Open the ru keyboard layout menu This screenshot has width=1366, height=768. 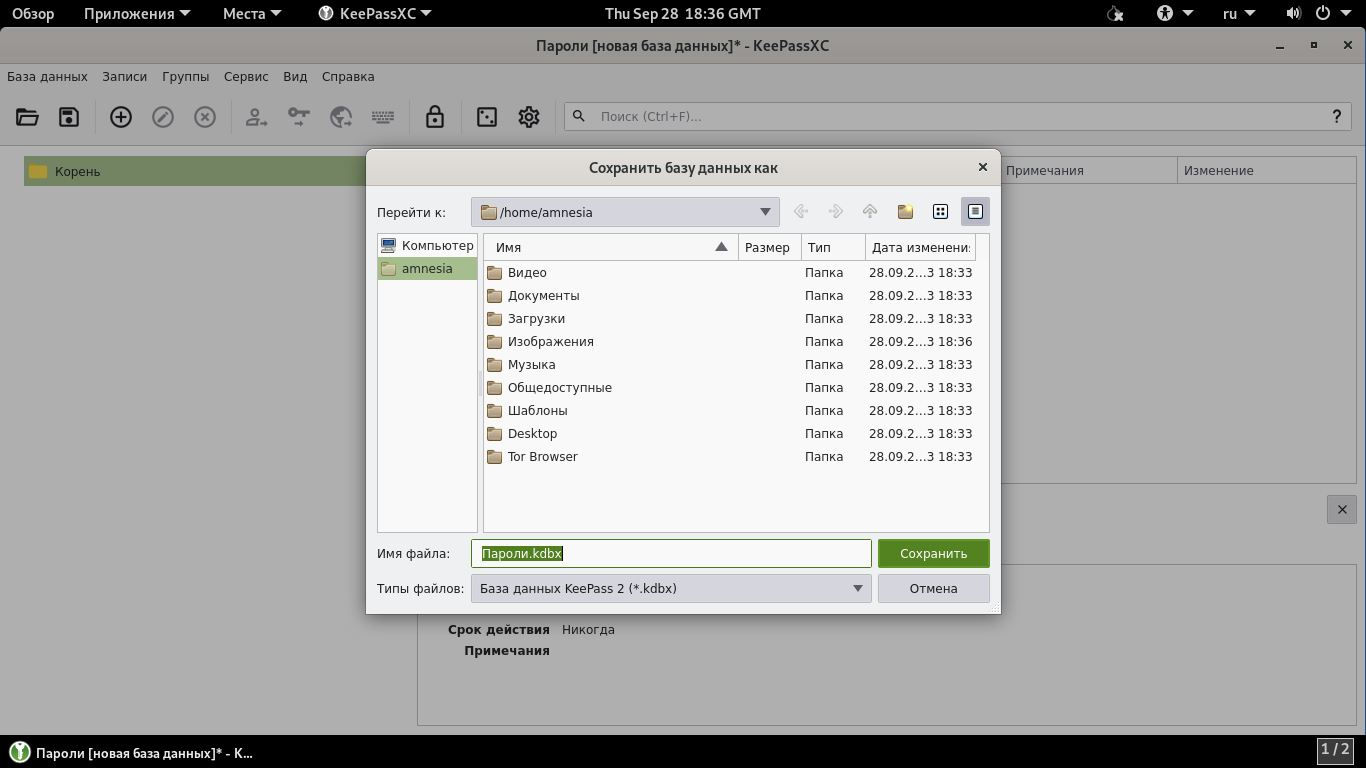[x=1239, y=14]
